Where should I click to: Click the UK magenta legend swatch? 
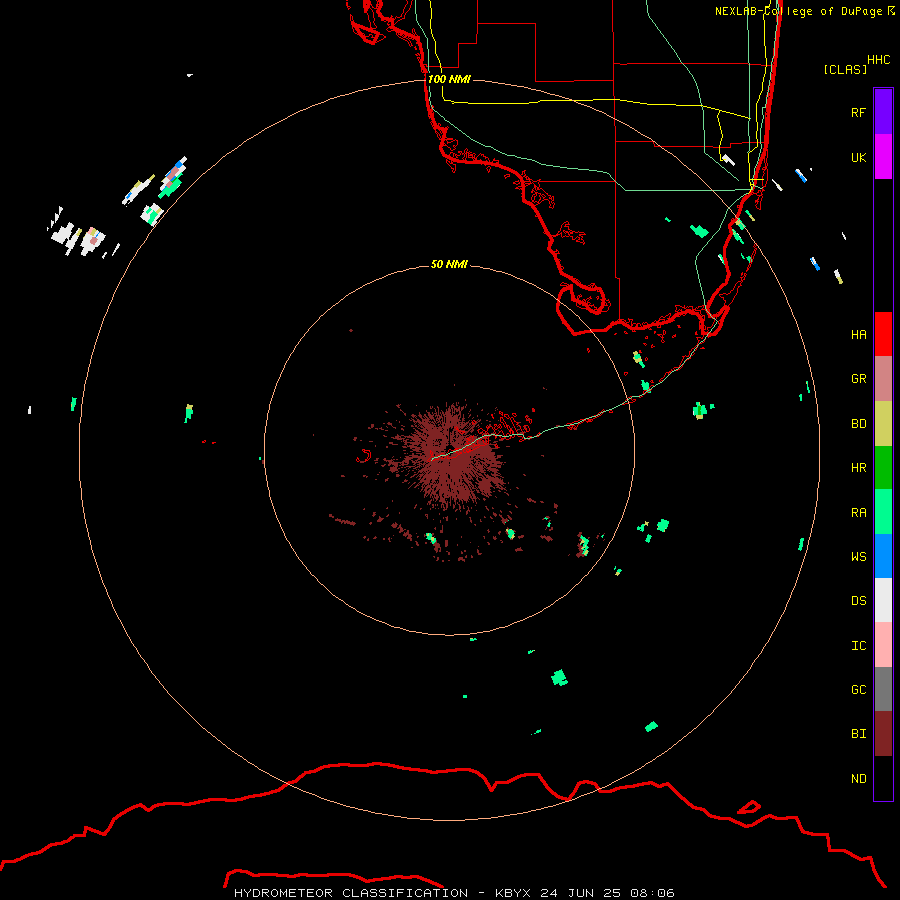point(883,157)
